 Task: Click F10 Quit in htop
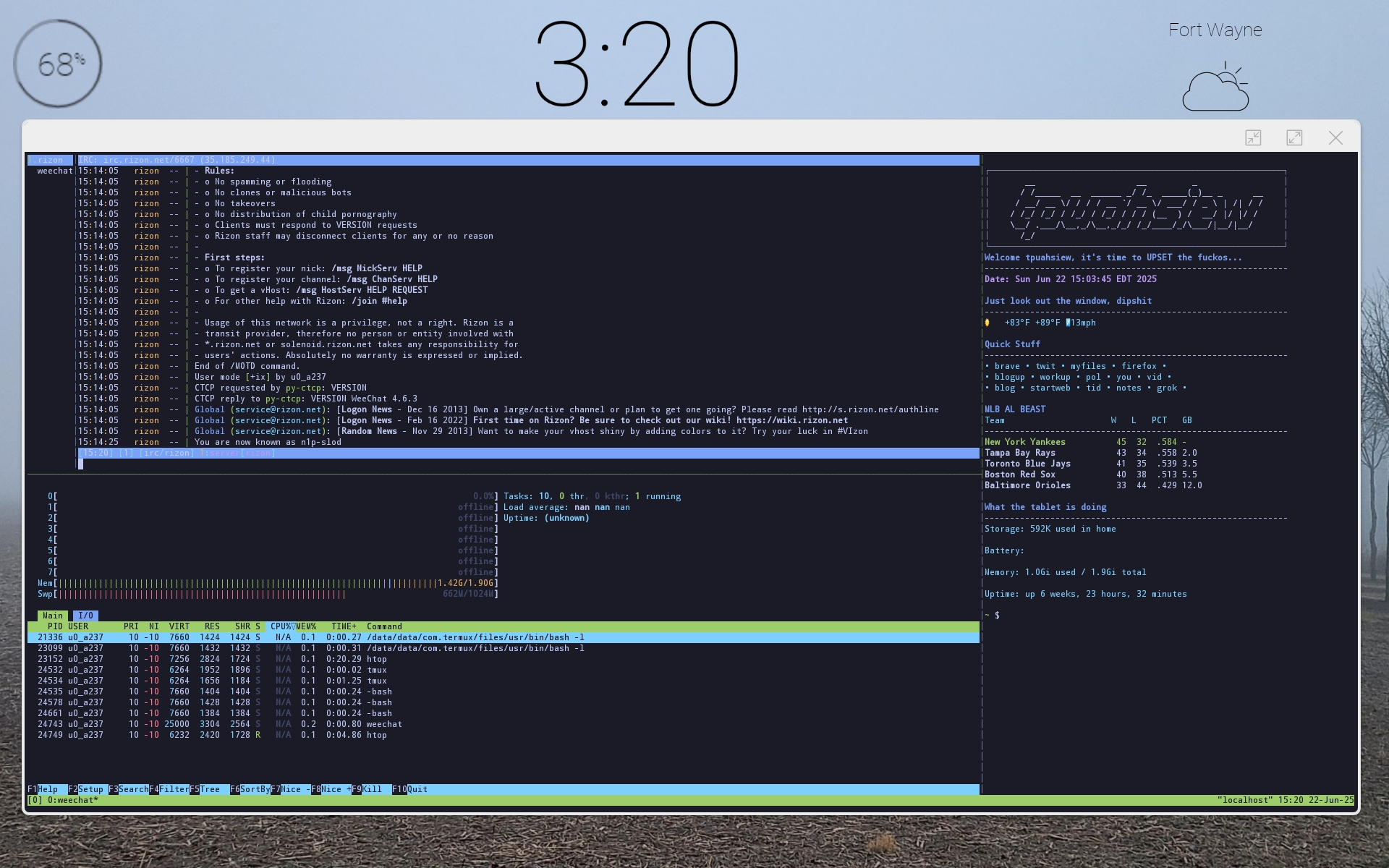click(410, 789)
